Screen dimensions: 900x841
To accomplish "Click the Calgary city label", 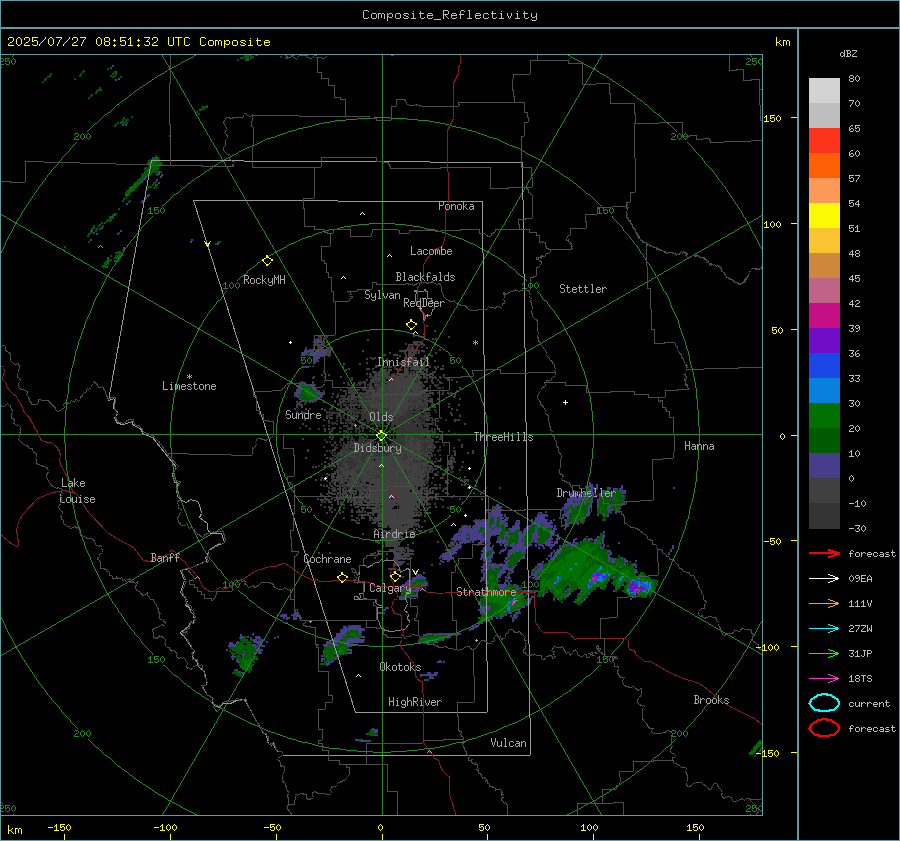I will click(390, 588).
